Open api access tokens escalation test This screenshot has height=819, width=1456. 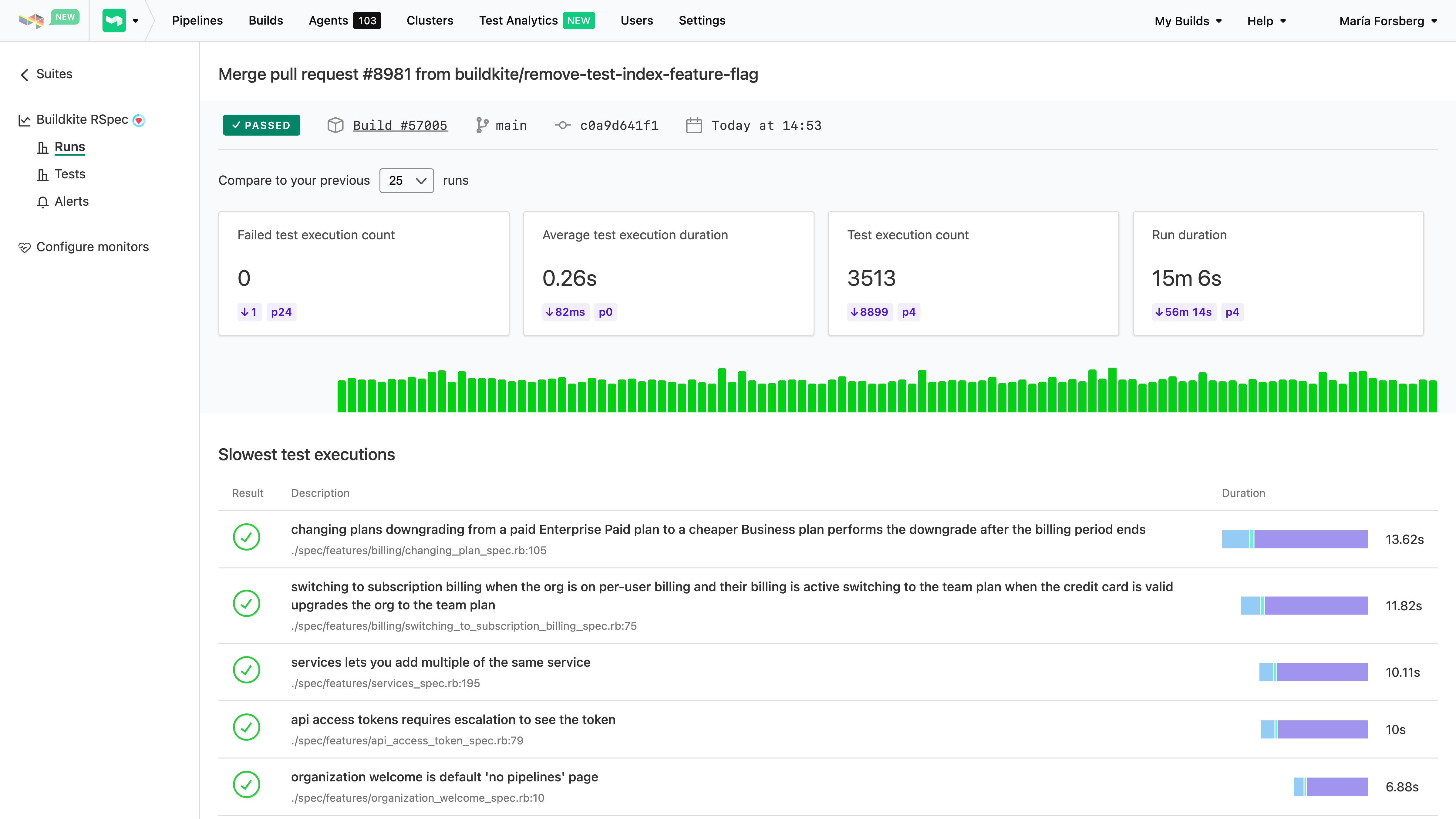click(x=453, y=720)
